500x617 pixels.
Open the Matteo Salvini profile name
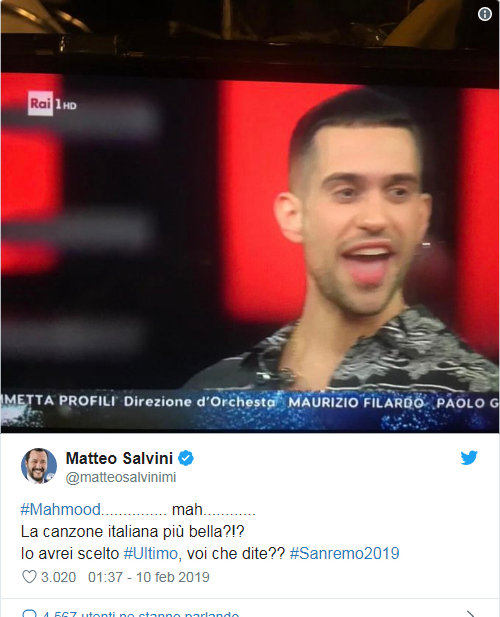[x=119, y=458]
